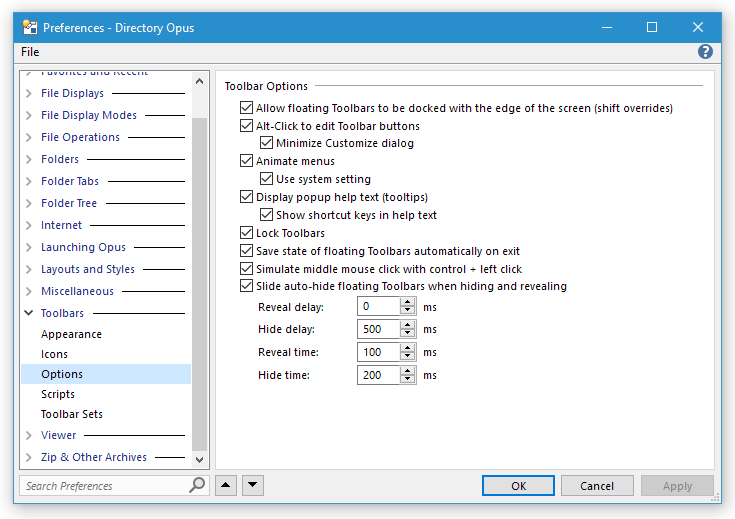
Task: Select the Icons page under Toolbars
Action: tap(54, 354)
